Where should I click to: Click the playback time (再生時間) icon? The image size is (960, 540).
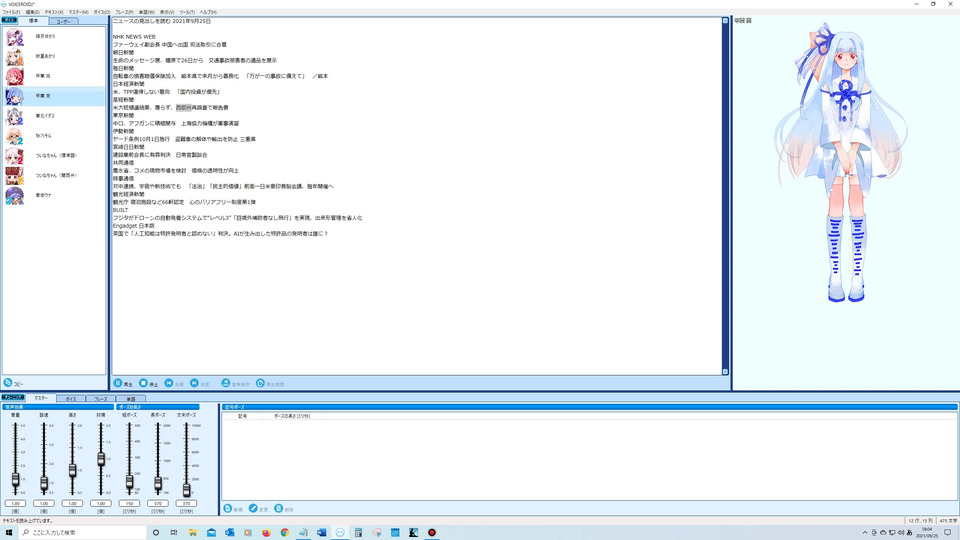click(x=260, y=383)
